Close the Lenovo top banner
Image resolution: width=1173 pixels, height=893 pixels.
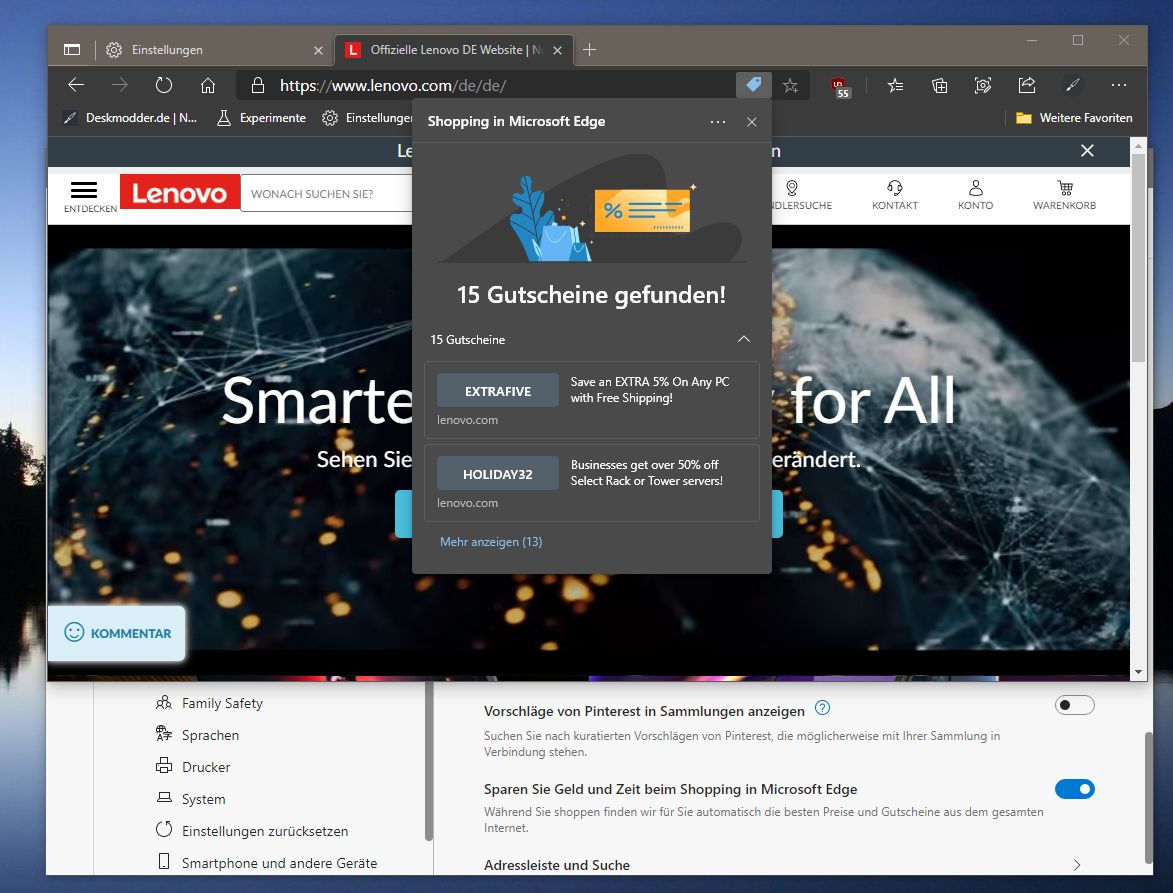[x=1087, y=151]
